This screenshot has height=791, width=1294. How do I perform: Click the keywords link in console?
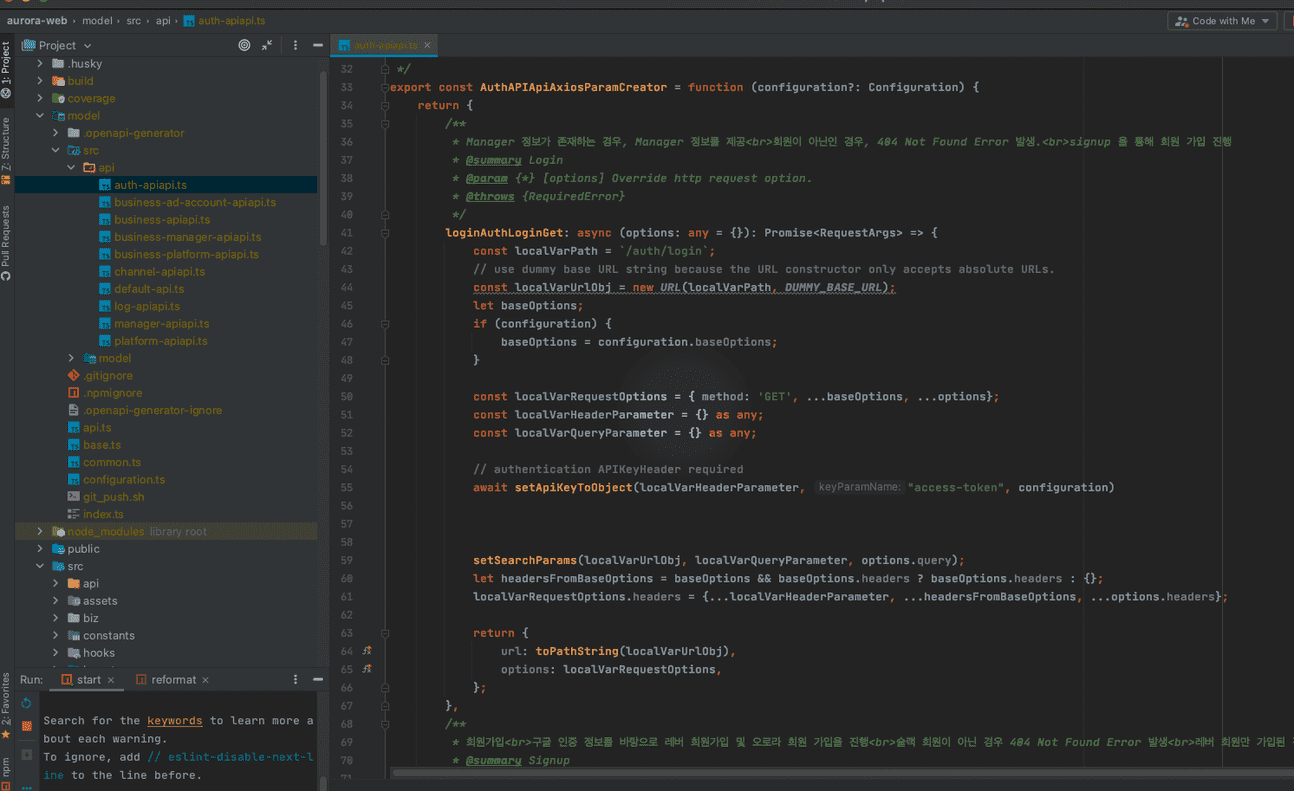click(x=174, y=721)
